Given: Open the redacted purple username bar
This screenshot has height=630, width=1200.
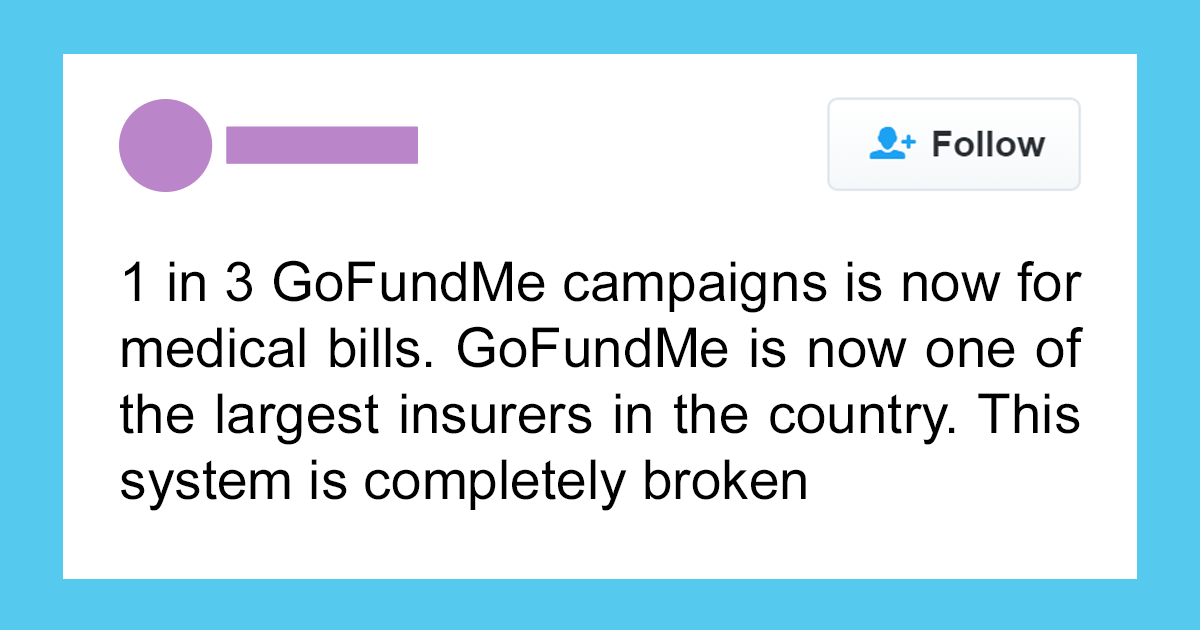Looking at the screenshot, I should click(x=322, y=145).
